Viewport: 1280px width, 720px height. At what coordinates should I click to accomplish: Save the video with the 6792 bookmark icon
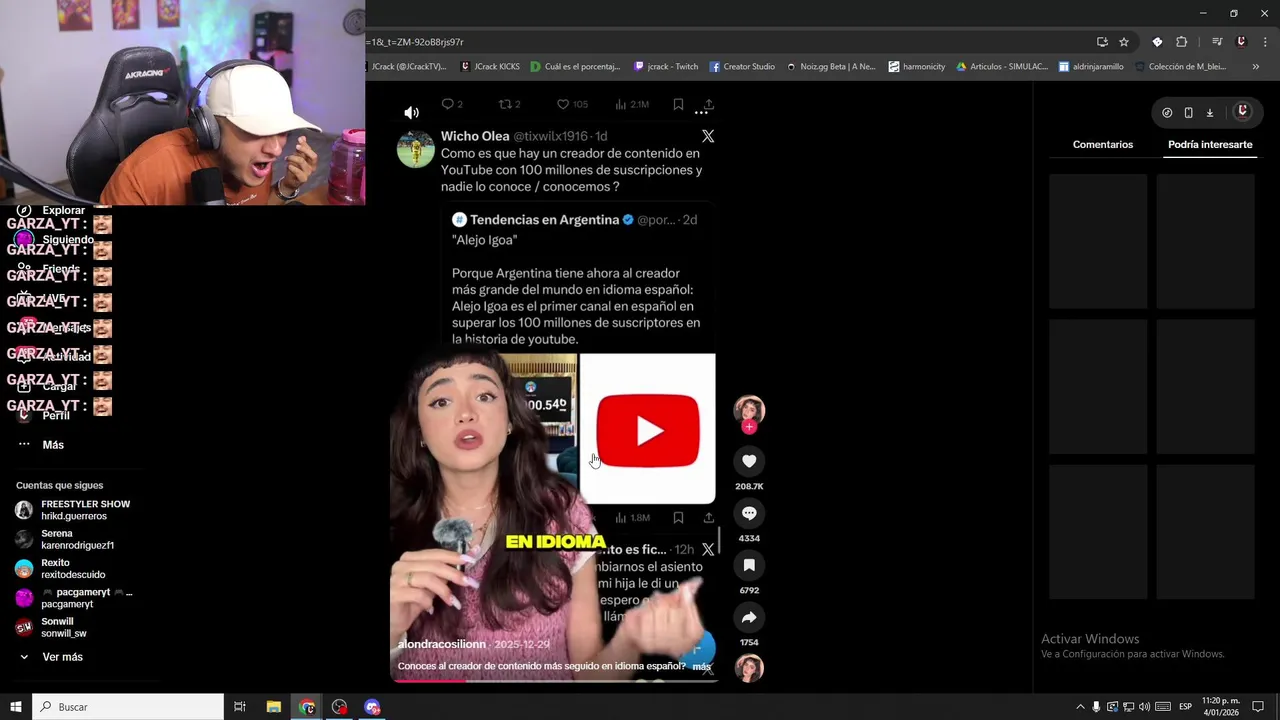tap(749, 565)
